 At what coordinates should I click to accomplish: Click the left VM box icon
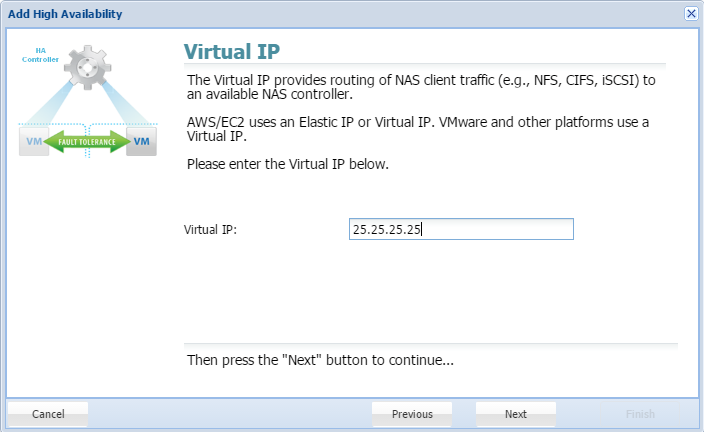click(x=33, y=142)
